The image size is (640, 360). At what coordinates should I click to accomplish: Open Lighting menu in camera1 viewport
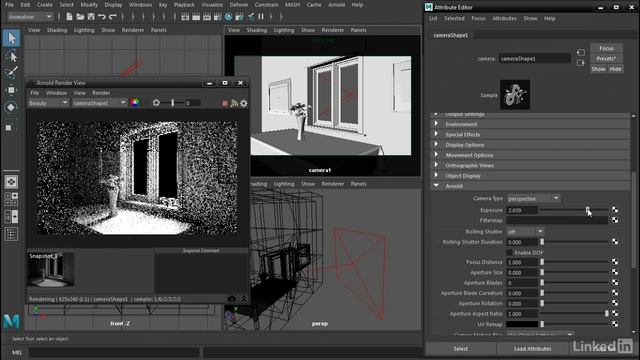[x=284, y=30]
